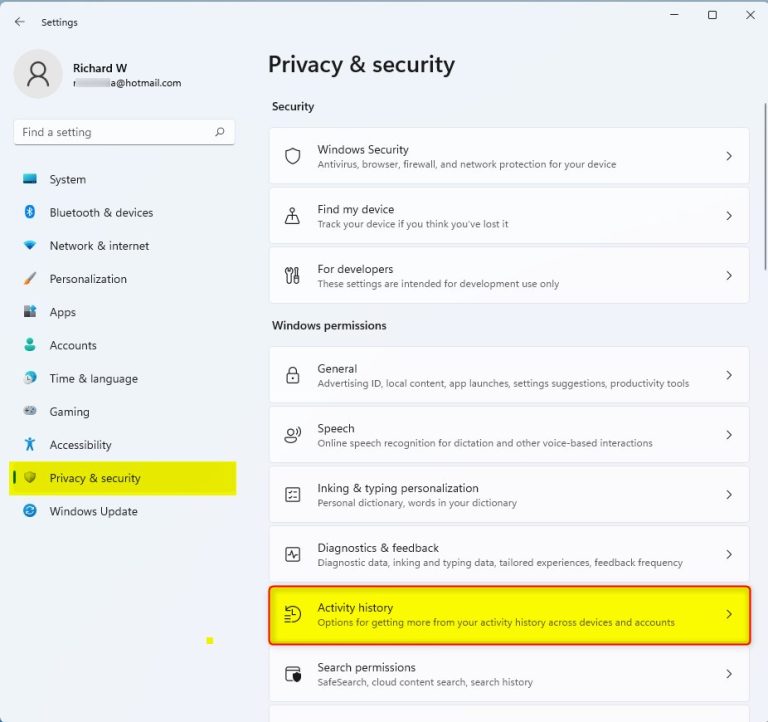Click the For developers tools icon

[292, 276]
